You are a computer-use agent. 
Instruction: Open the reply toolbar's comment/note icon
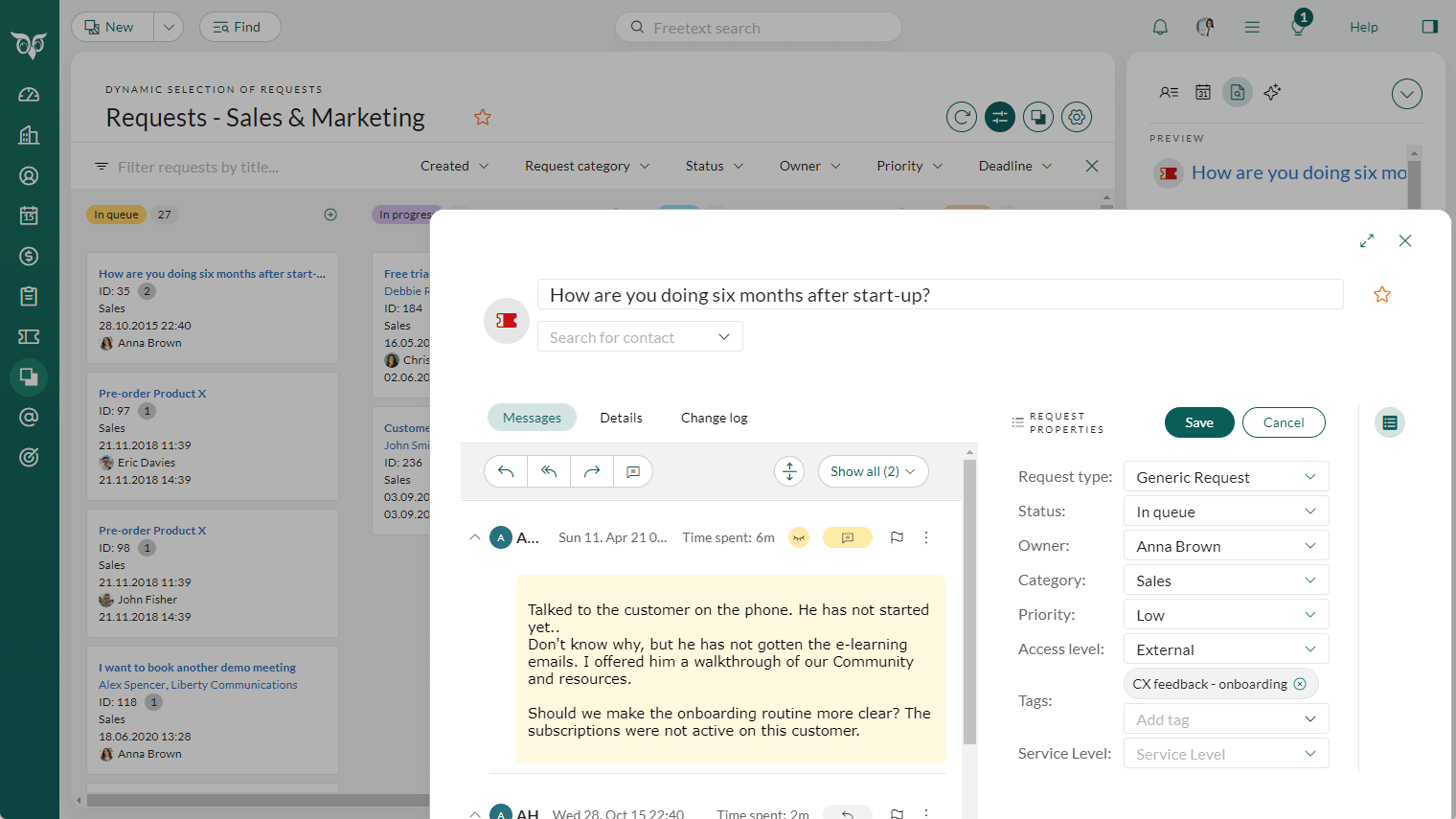pyautogui.click(x=633, y=470)
